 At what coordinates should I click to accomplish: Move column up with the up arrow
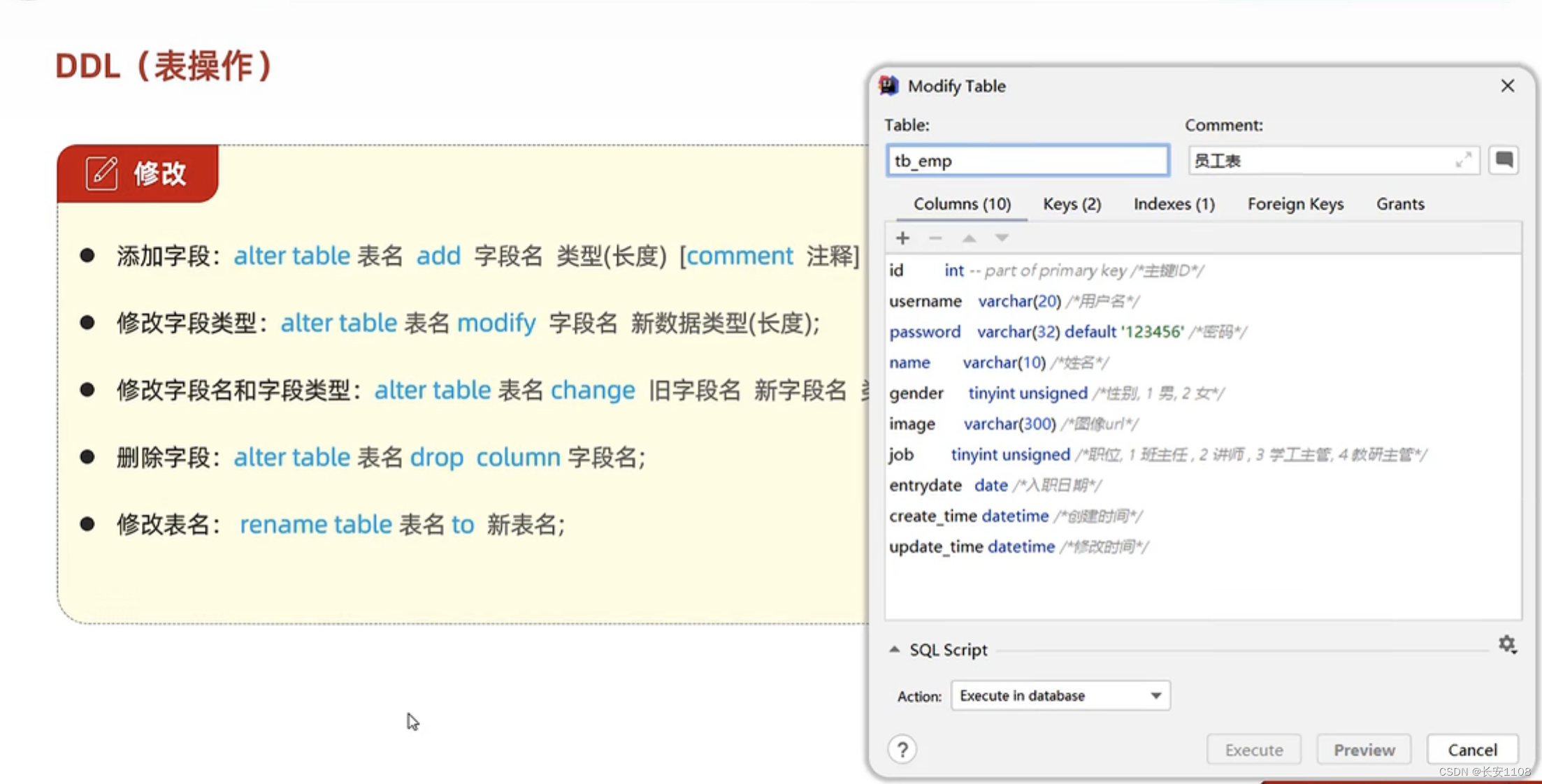point(969,238)
